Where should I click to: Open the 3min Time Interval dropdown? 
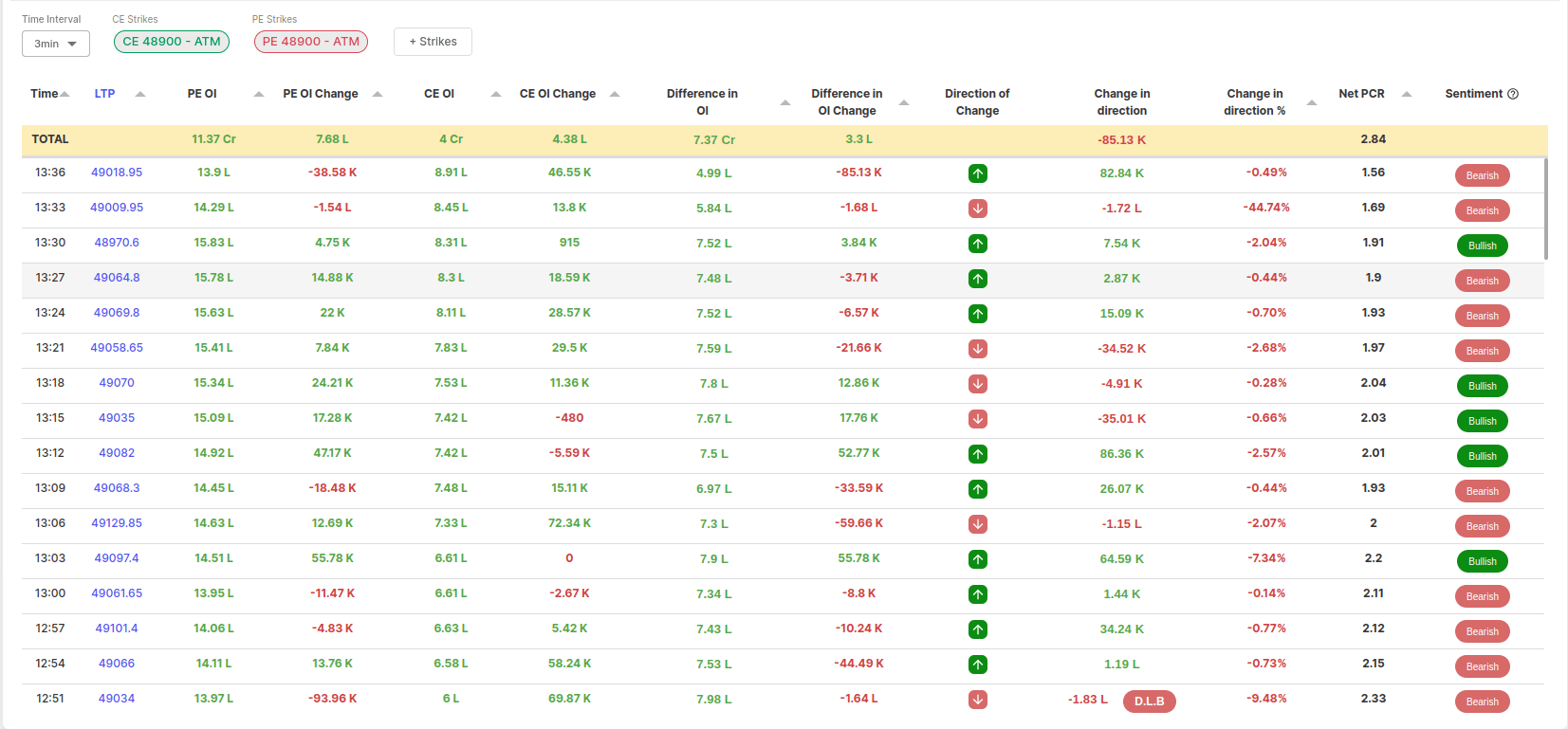click(x=56, y=44)
